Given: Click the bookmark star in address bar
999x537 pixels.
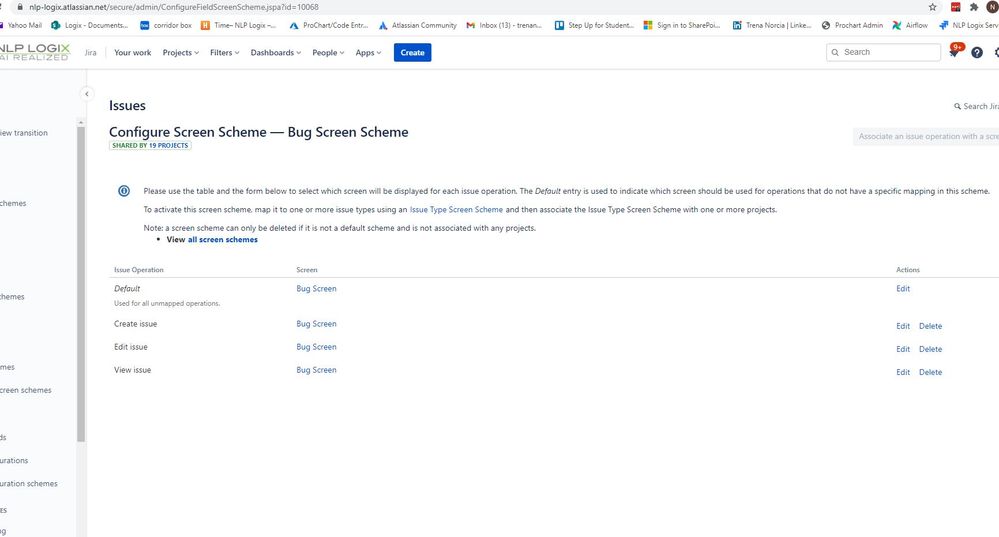Looking at the screenshot, I should tap(933, 7).
